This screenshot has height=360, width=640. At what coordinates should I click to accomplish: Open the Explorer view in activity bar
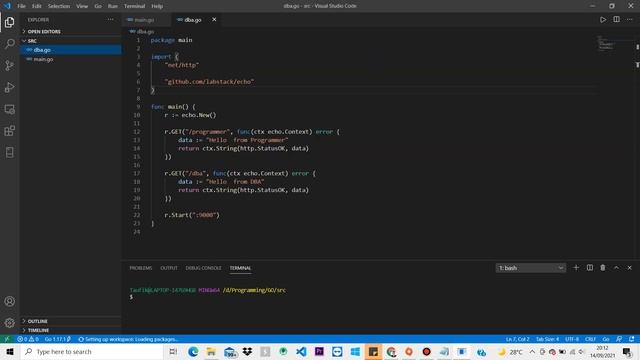(9, 22)
